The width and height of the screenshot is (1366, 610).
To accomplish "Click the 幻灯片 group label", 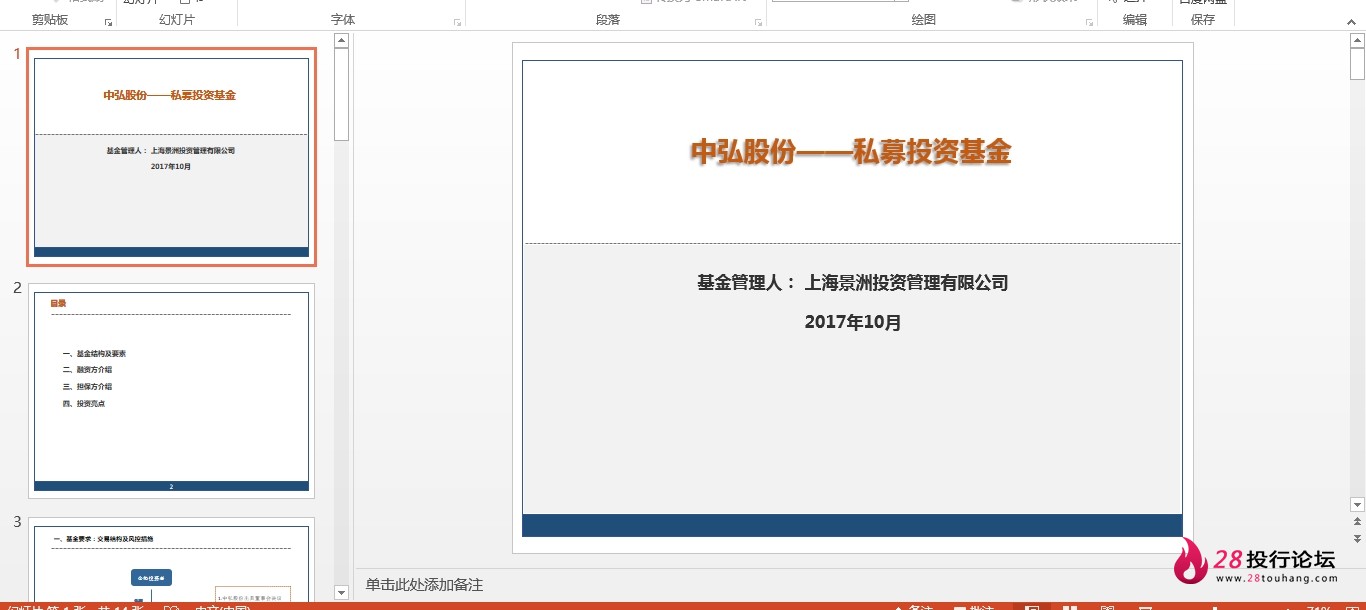I will (177, 20).
